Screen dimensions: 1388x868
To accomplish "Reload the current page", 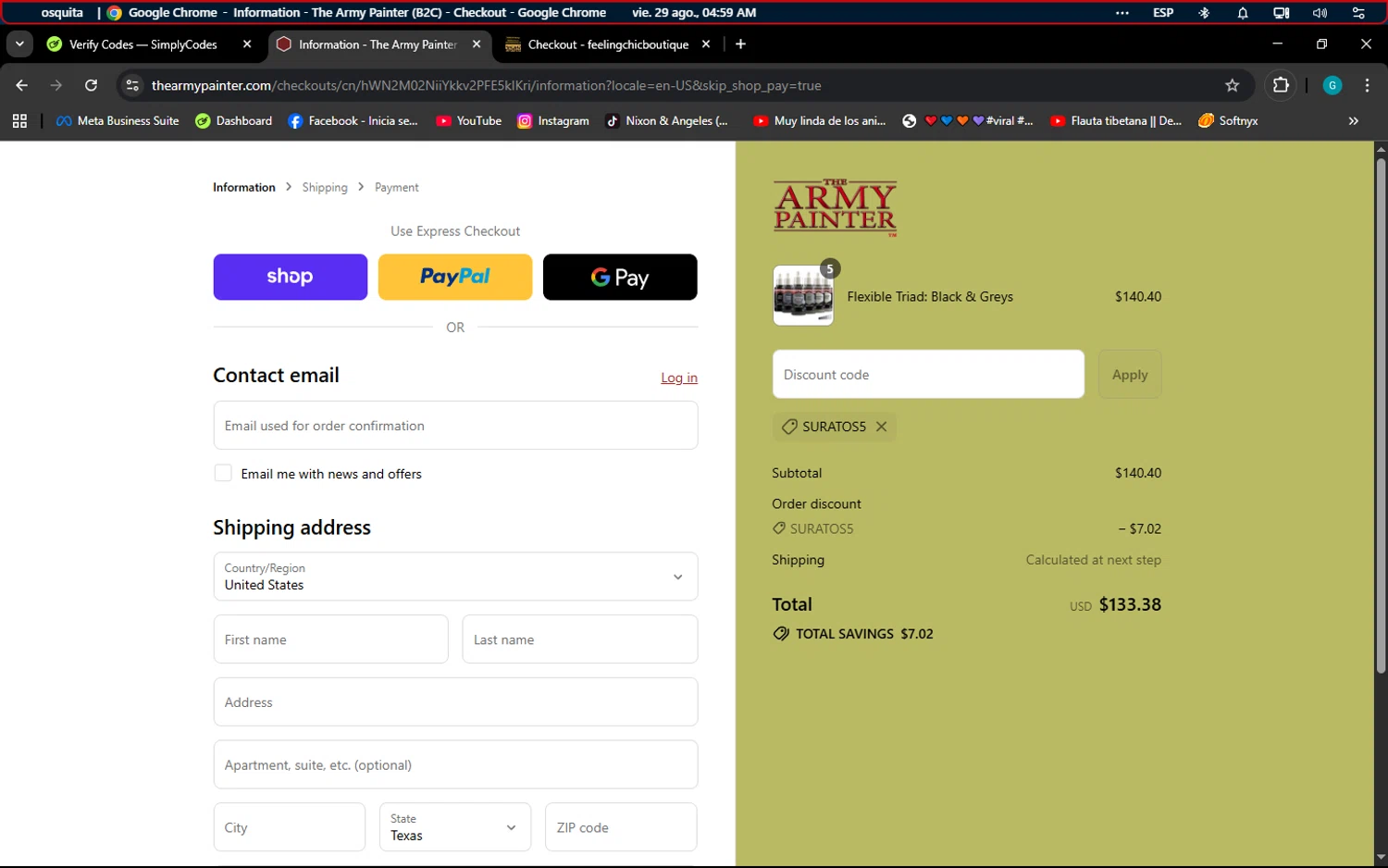I will coord(91,85).
